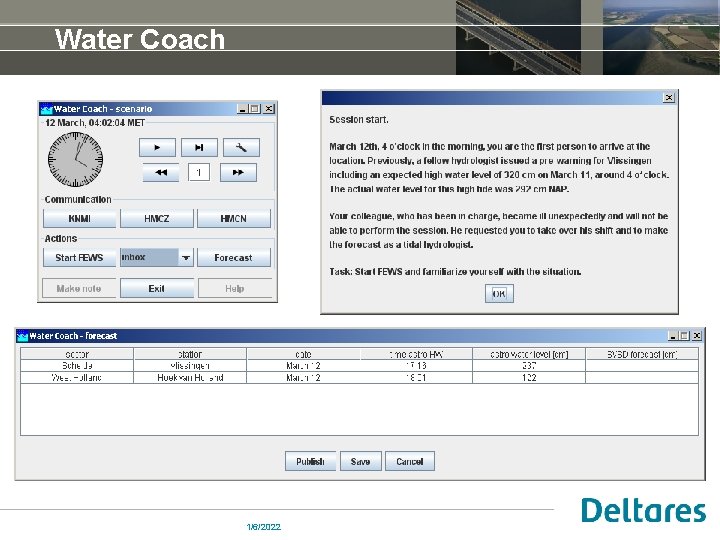Speed up using the fast-forward button
Viewport: 720px width, 540px height.
coord(238,173)
